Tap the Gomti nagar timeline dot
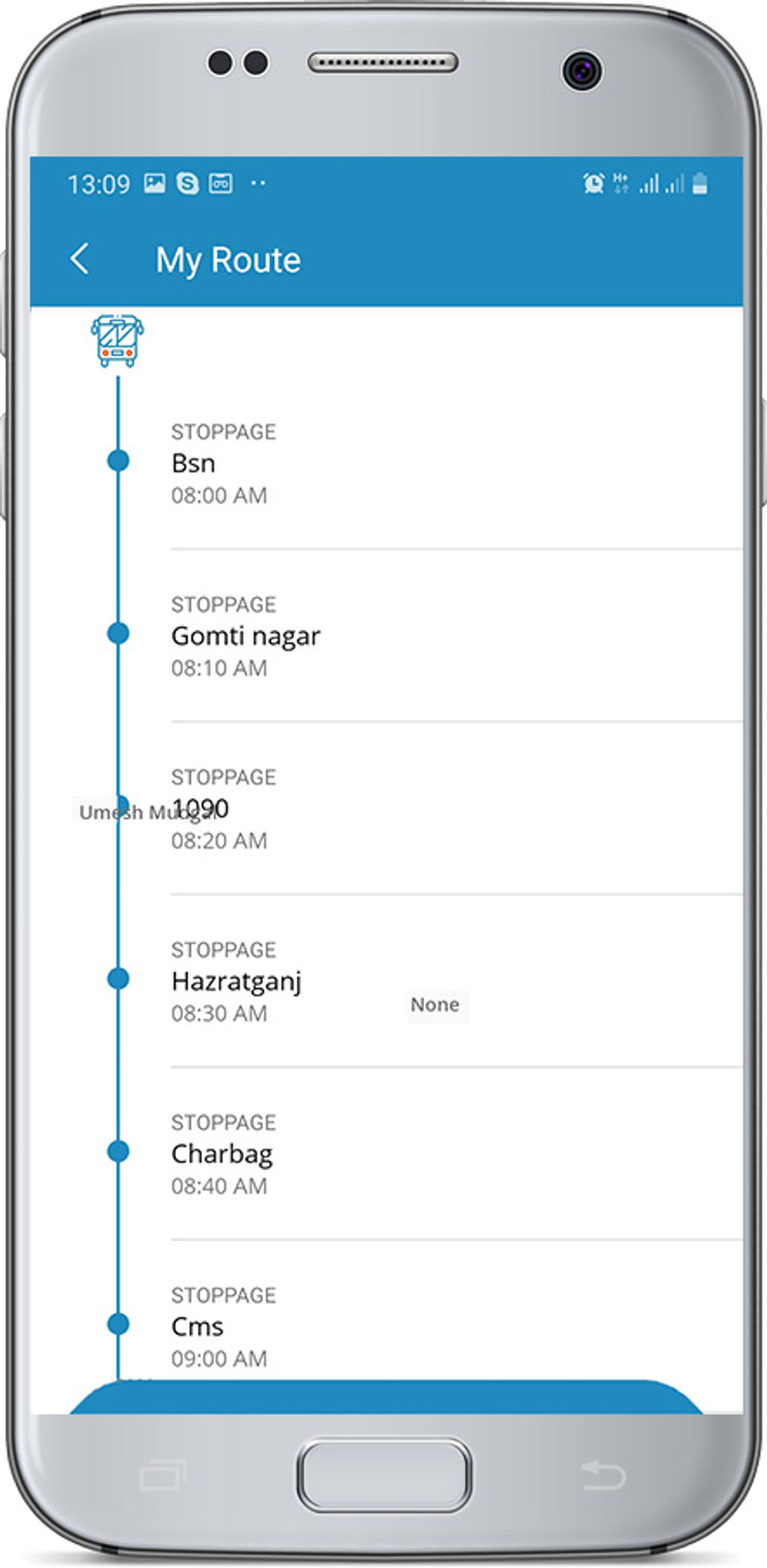Screen dimensions: 767x1568 118,633
